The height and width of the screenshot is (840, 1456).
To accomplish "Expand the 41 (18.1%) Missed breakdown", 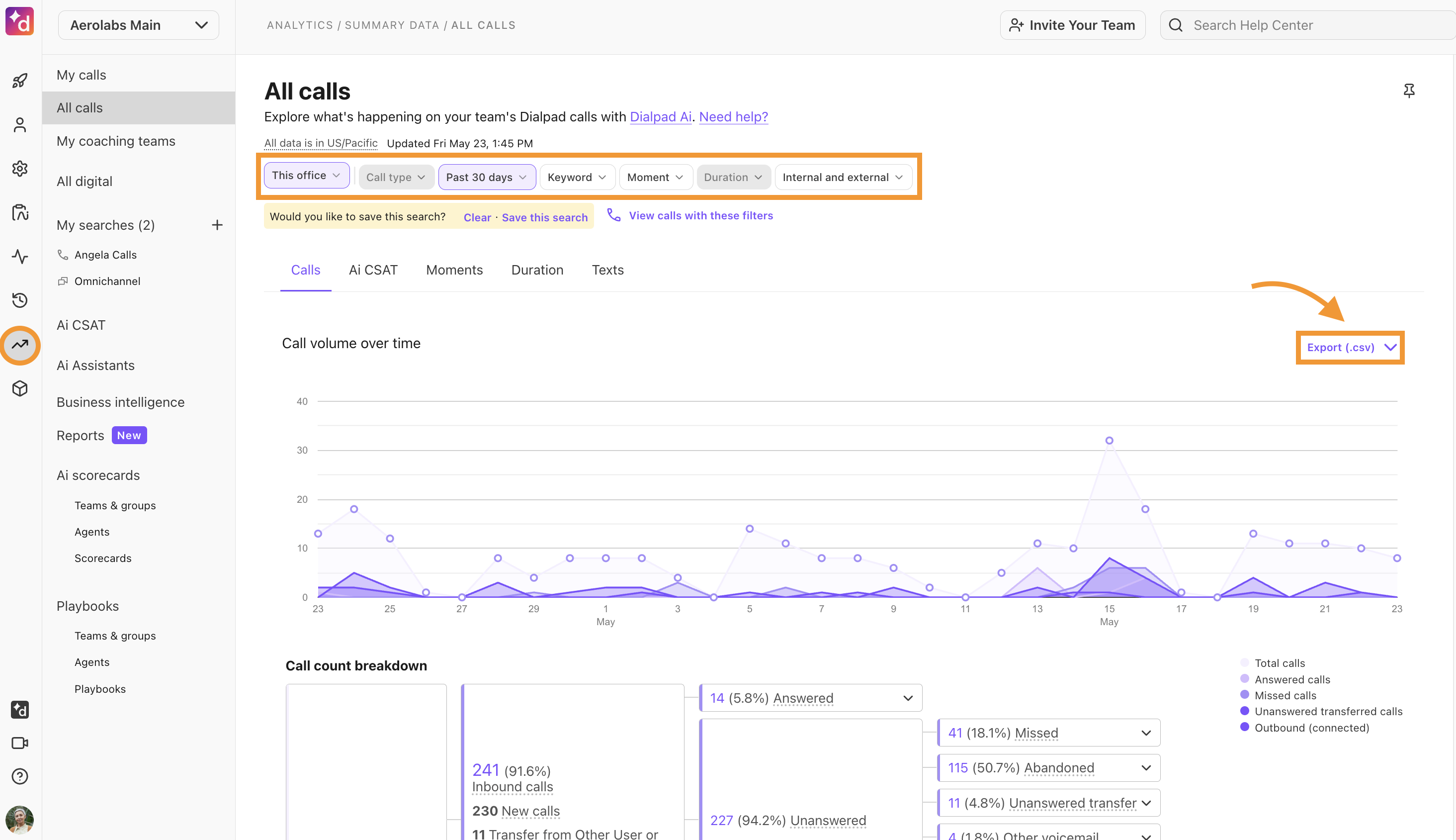I will [x=1049, y=733].
